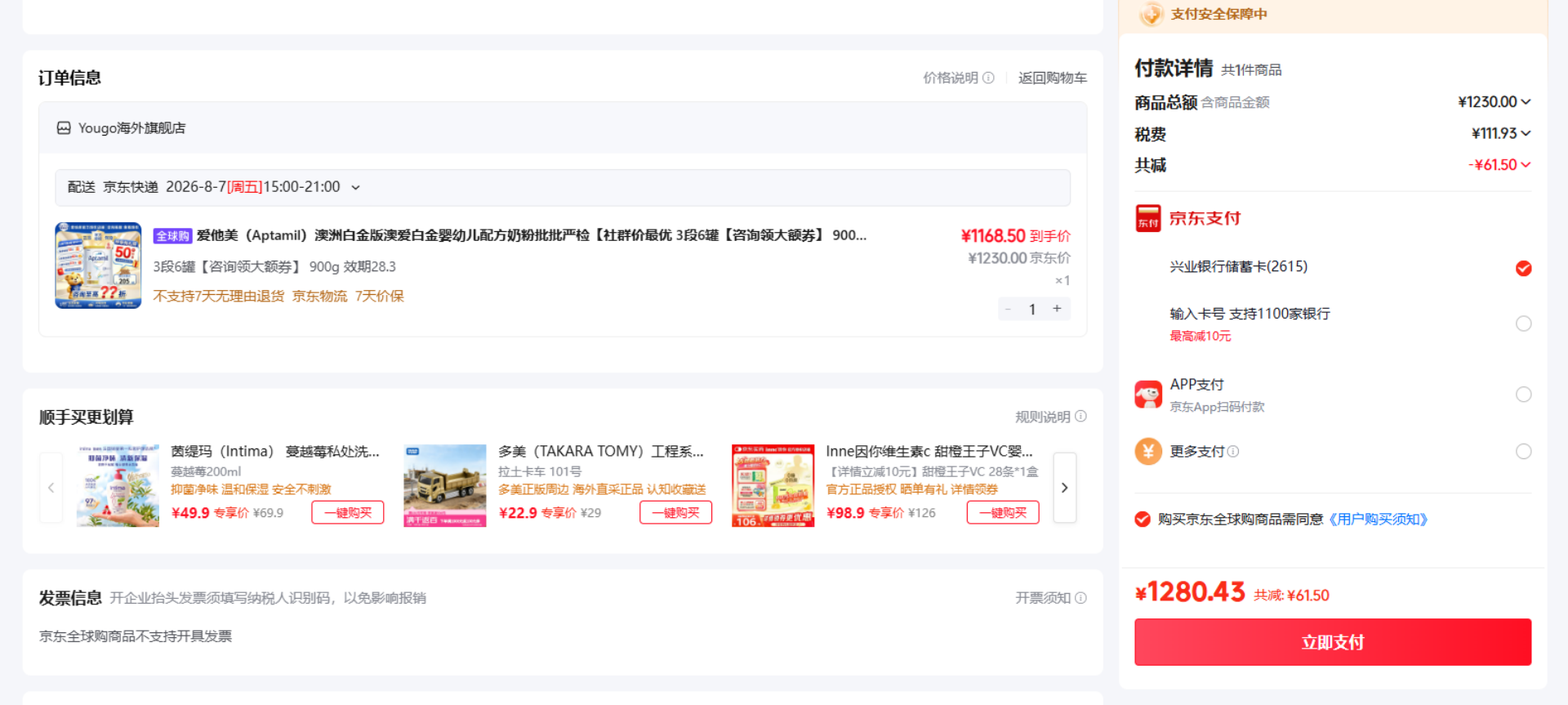Image resolution: width=1568 pixels, height=705 pixels.
Task: Open 开票须知 link text
Action: pyautogui.click(x=1043, y=598)
